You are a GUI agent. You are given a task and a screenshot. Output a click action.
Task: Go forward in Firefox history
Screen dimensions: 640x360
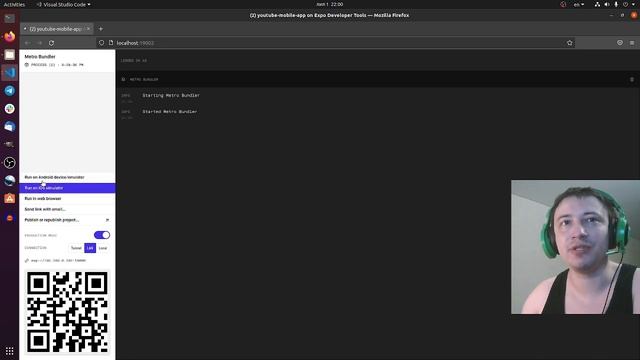click(x=40, y=43)
